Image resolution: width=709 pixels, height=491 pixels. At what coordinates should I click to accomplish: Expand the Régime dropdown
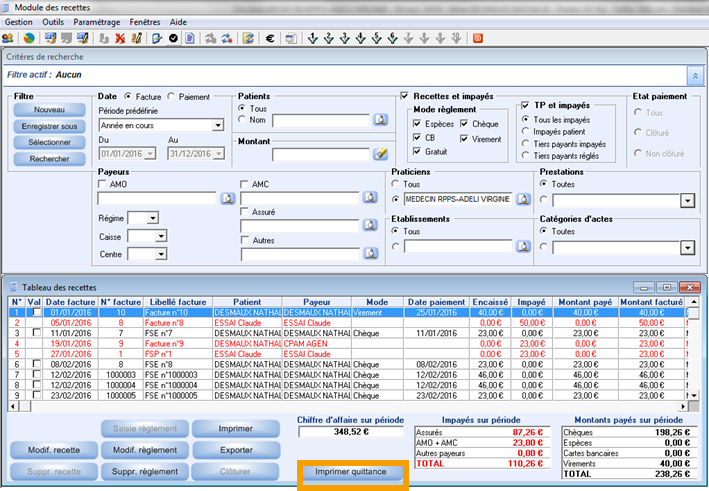coord(151,217)
